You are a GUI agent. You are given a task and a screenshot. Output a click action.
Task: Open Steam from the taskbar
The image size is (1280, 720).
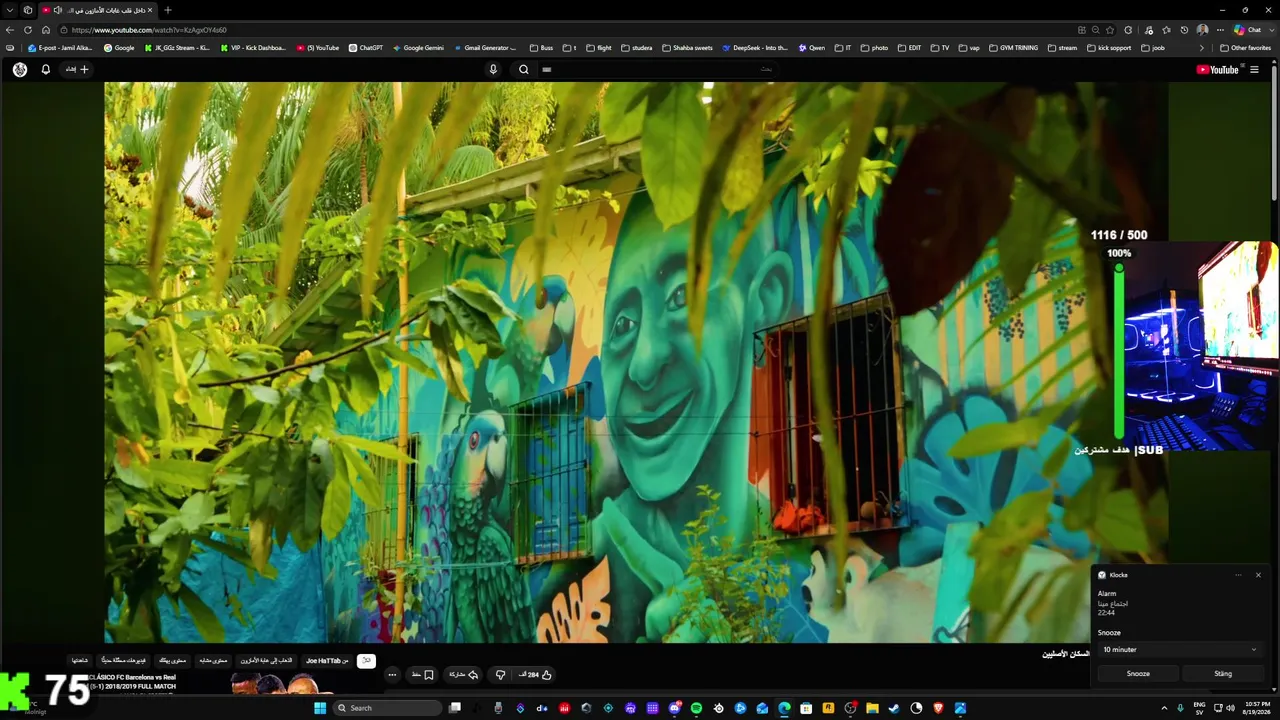pyautogui.click(x=894, y=708)
